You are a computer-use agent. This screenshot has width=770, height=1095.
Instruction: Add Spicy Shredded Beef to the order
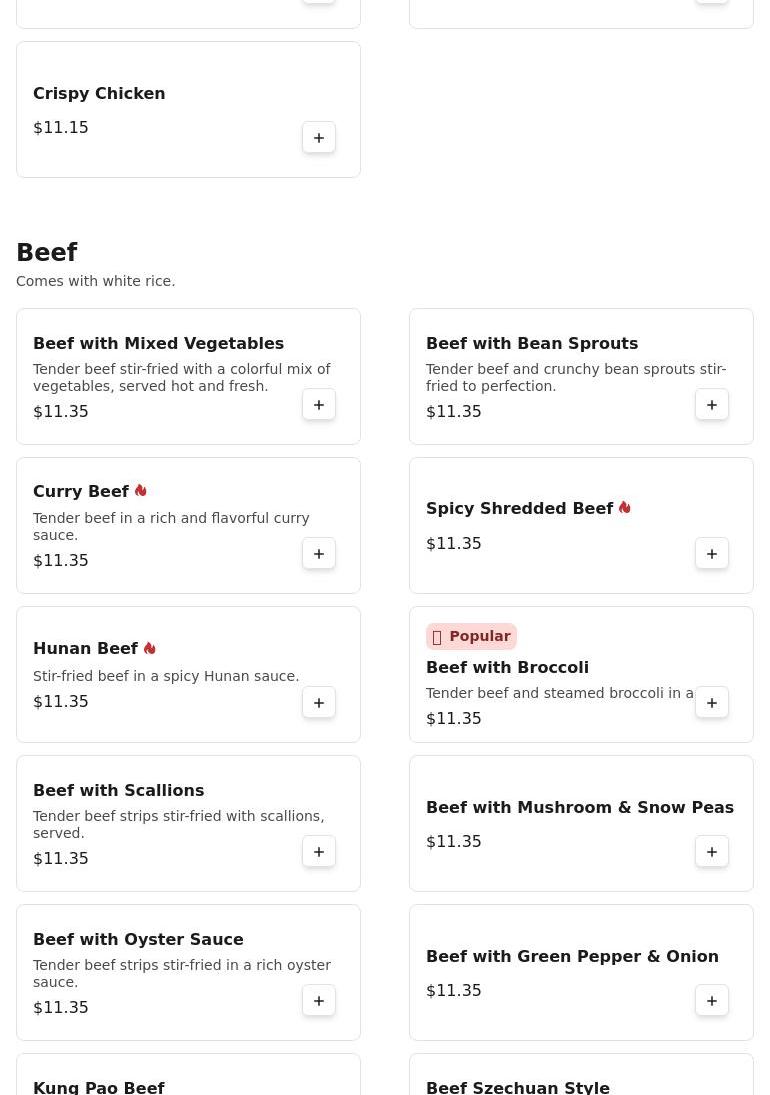[x=712, y=554]
